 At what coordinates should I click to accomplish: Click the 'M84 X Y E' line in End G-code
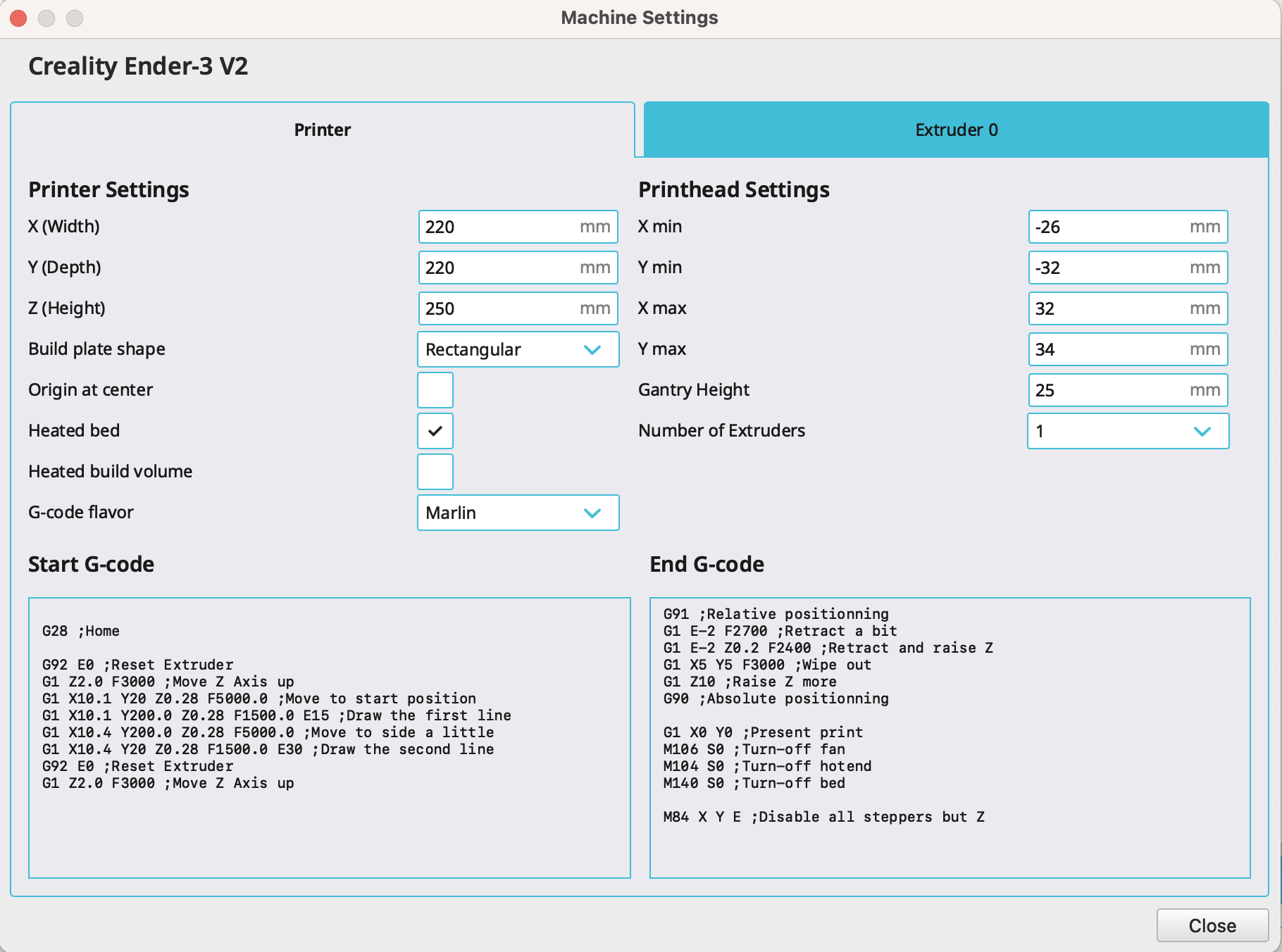pos(823,817)
